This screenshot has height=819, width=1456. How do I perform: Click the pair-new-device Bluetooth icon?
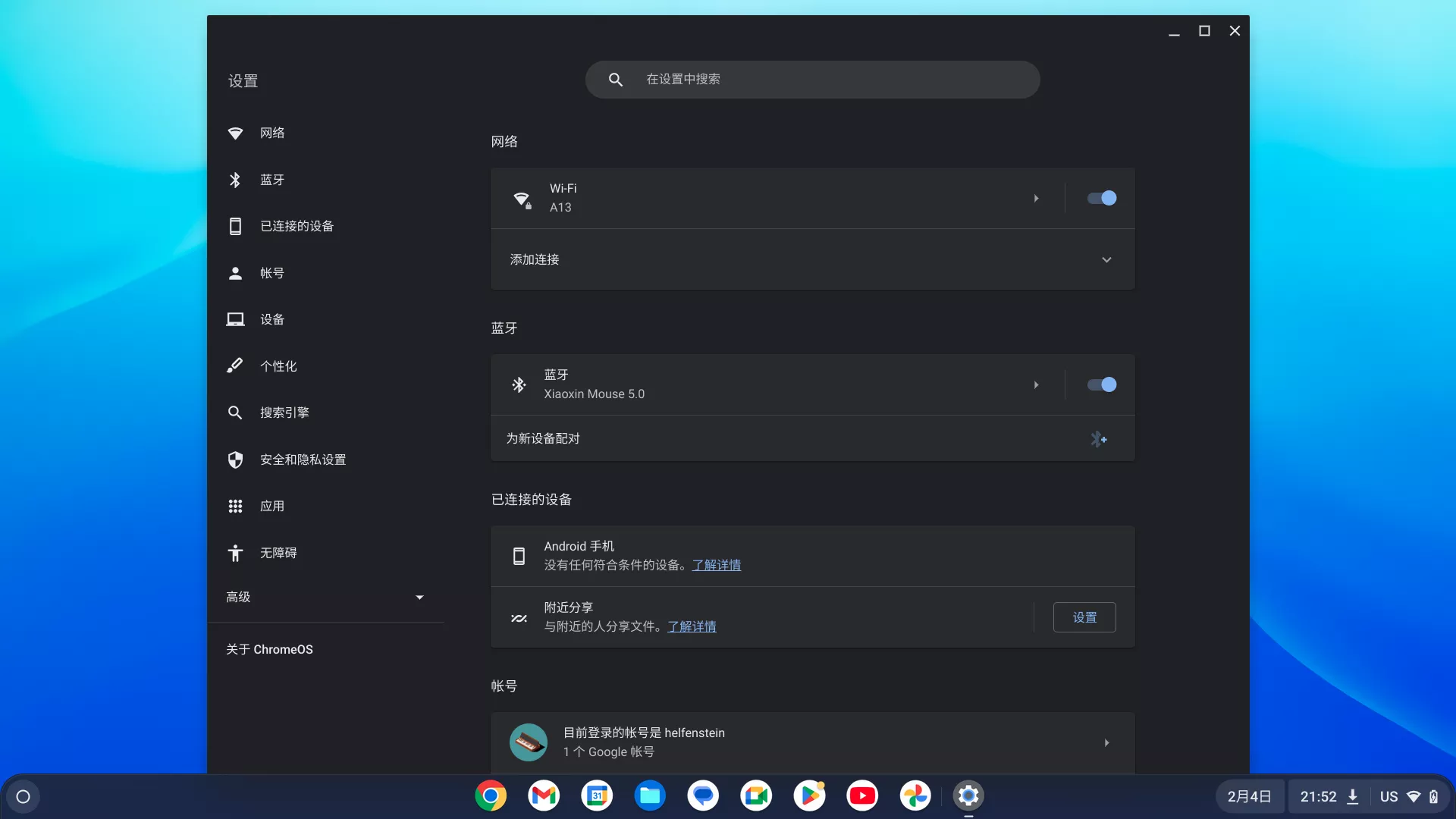pos(1100,438)
